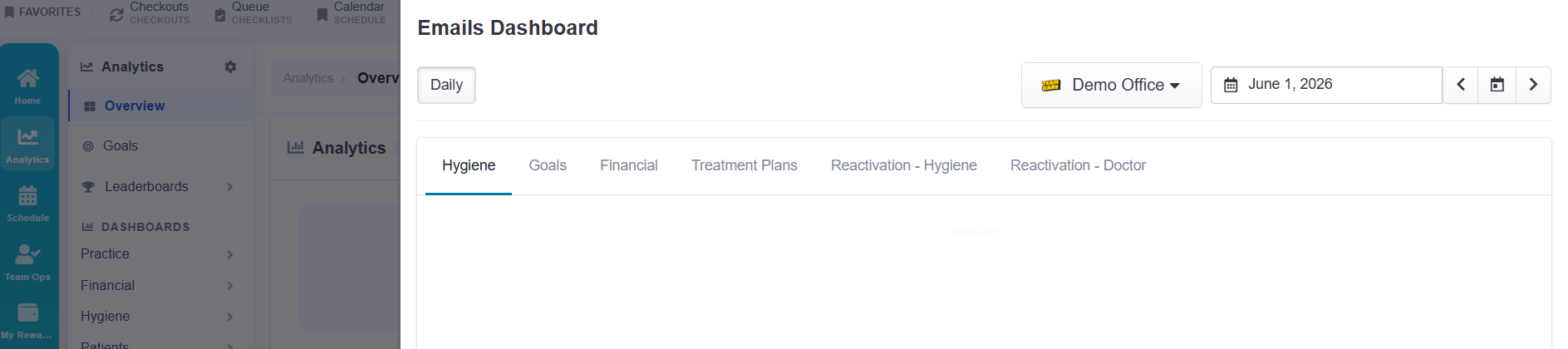Open Checkouts favorite shortcut
Screen dimensions: 1568x349
[x=150, y=12]
